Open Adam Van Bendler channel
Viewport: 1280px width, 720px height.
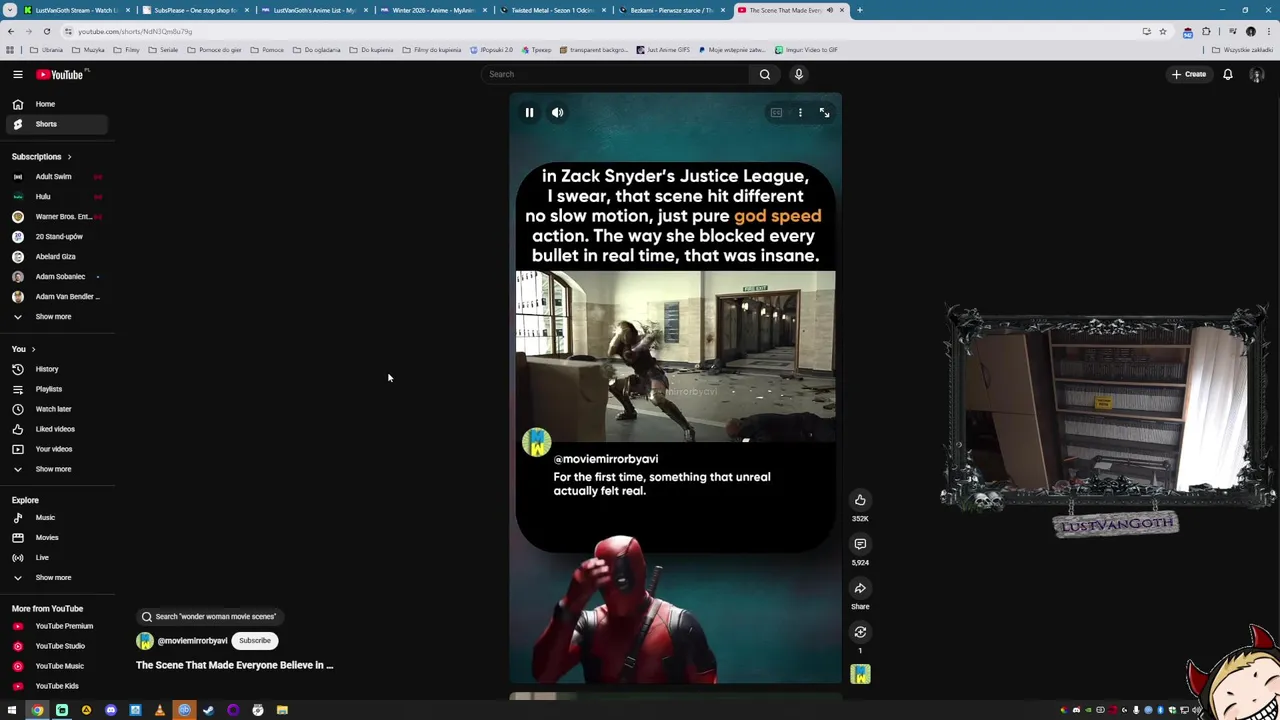point(56,297)
